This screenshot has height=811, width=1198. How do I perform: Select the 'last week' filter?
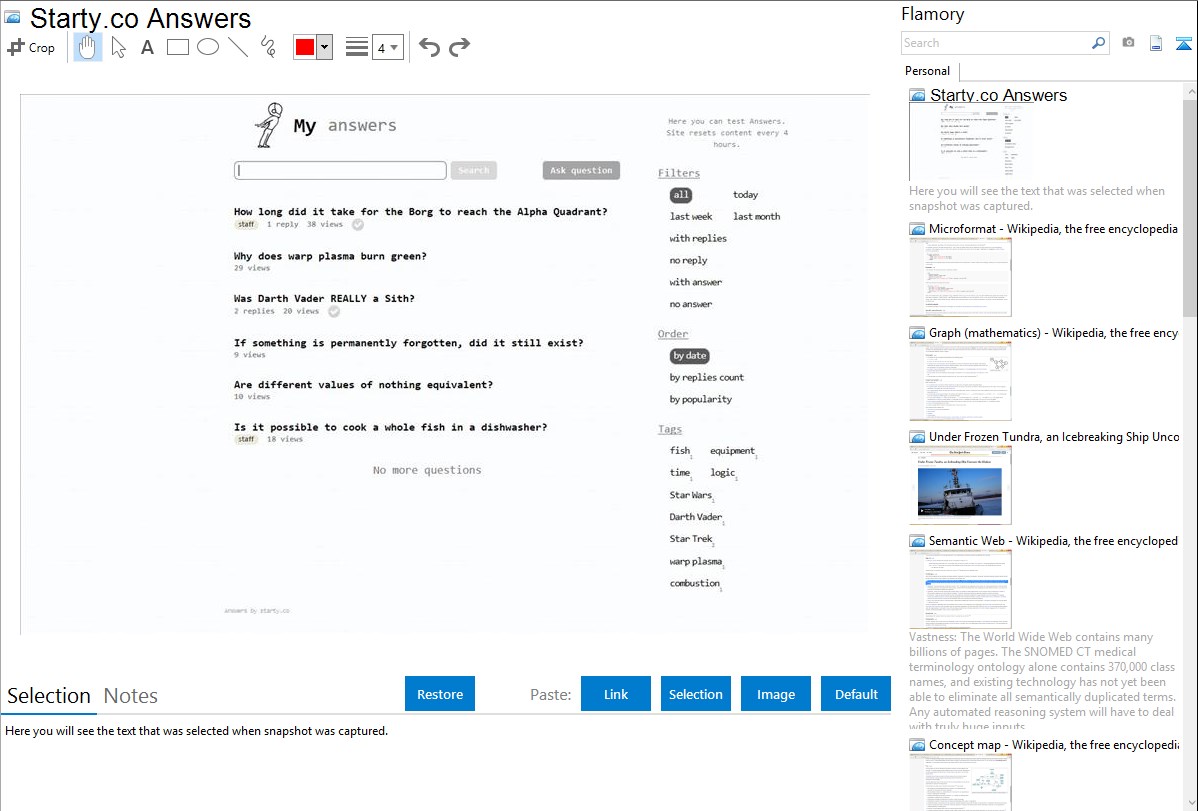(691, 216)
